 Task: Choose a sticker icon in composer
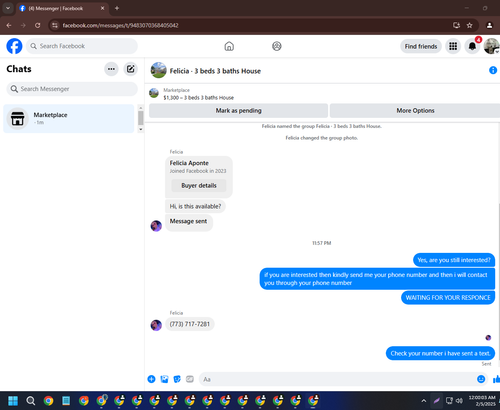[177, 379]
